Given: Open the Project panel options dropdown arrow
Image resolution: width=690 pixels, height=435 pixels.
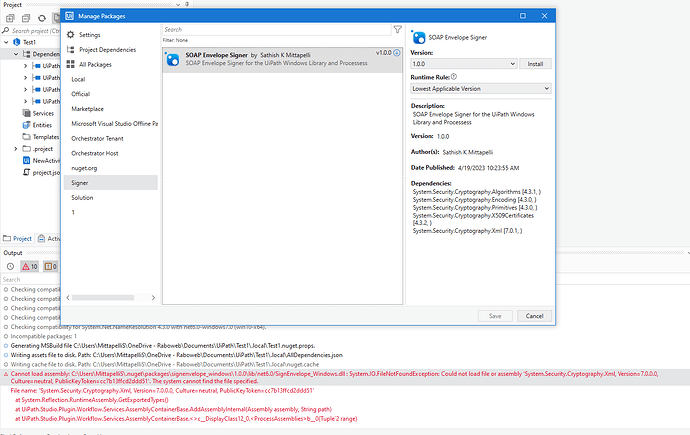Looking at the screenshot, I should 178,4.
